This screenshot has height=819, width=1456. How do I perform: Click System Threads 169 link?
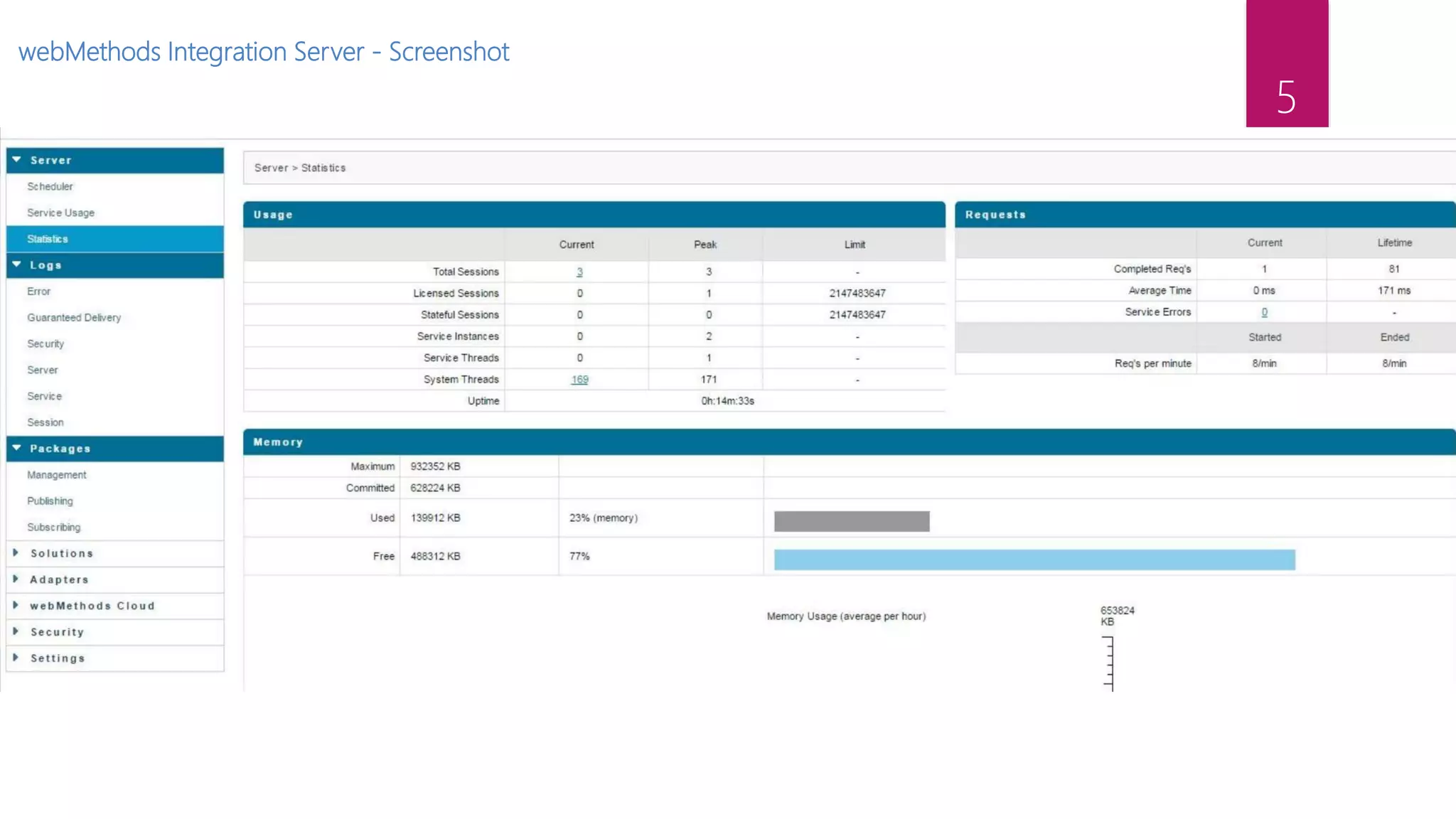579,380
